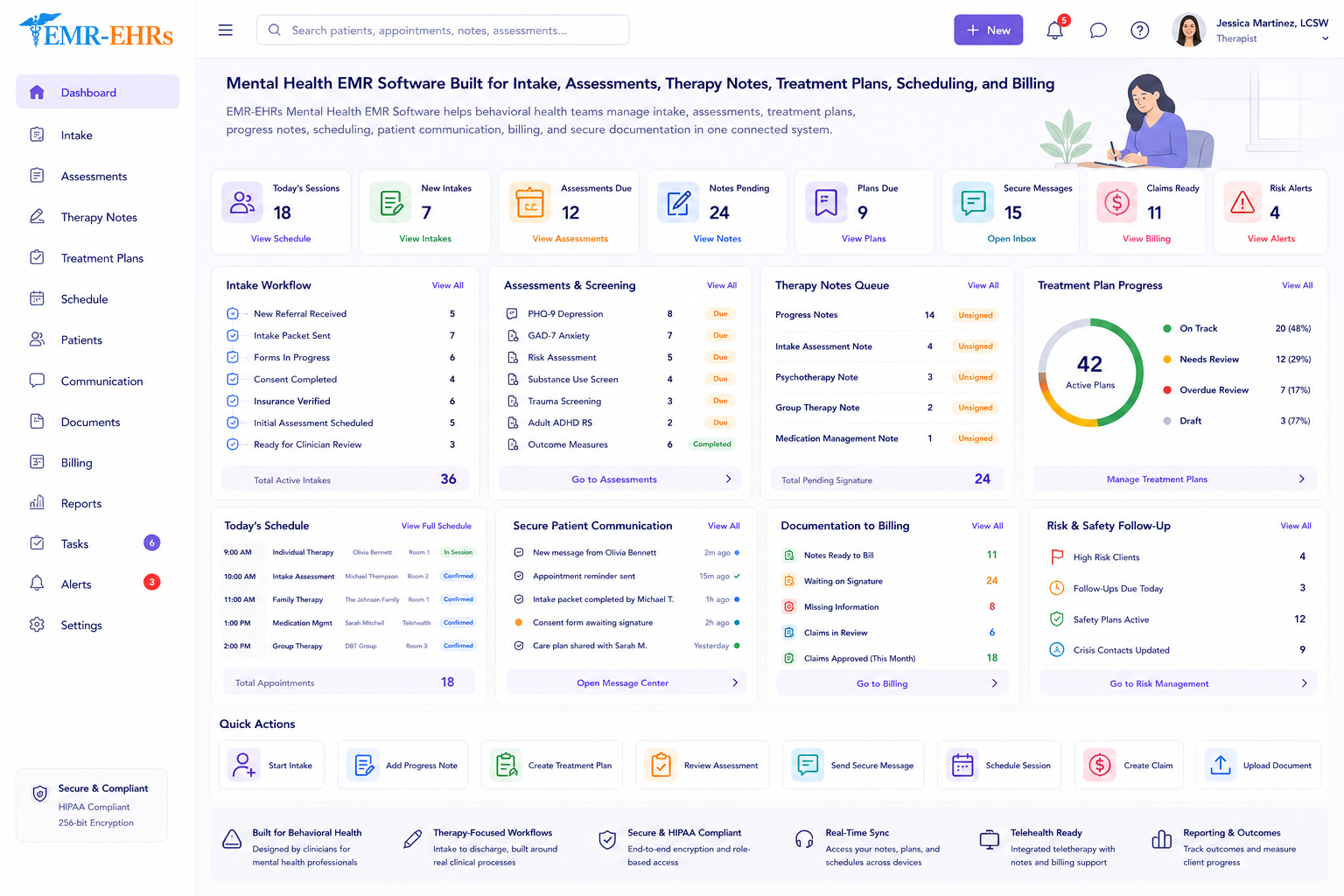Click the Notes Pending edit icon
The height and width of the screenshot is (896, 1344).
click(x=678, y=202)
